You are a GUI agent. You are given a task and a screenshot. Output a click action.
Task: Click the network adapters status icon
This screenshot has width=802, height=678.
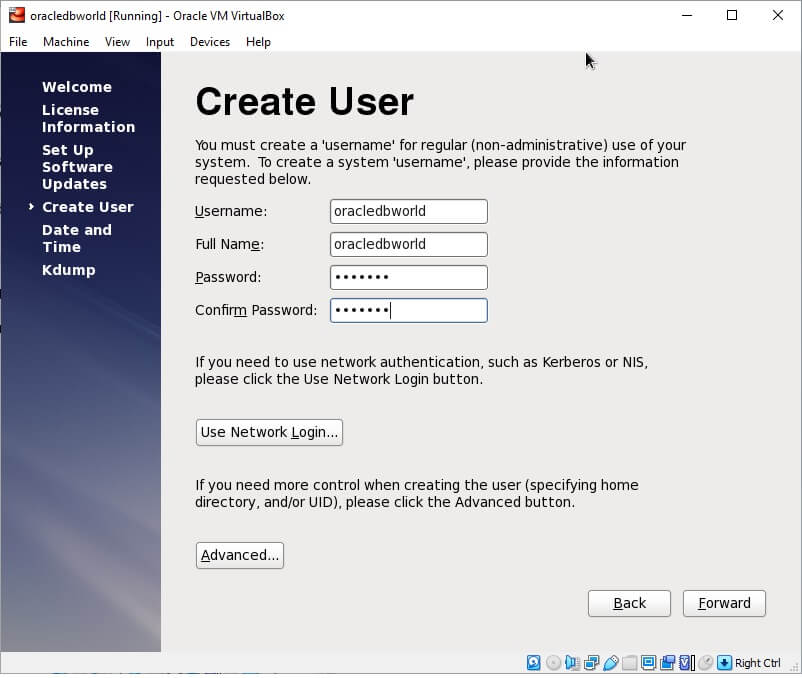click(591, 663)
